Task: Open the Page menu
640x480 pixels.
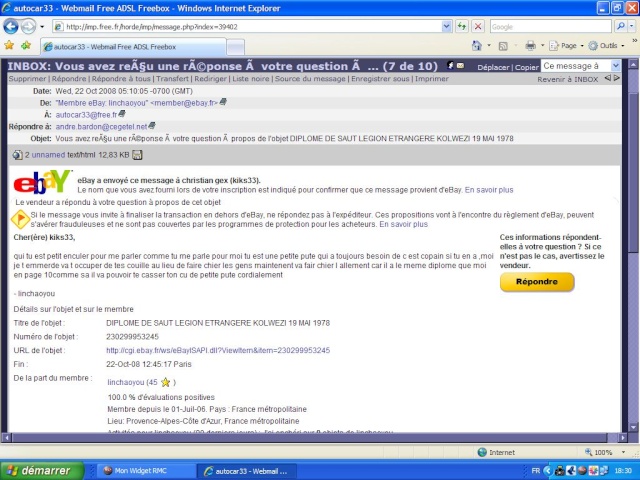Action: pyautogui.click(x=566, y=46)
